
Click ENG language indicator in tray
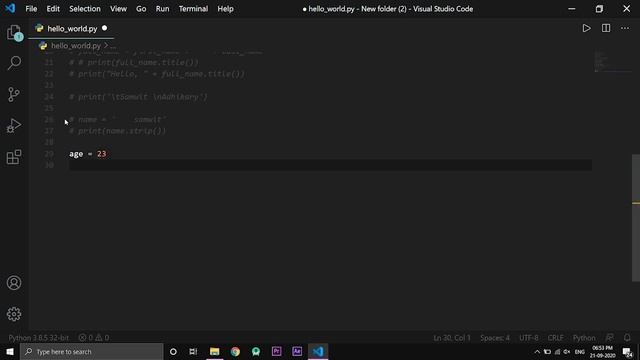point(580,352)
